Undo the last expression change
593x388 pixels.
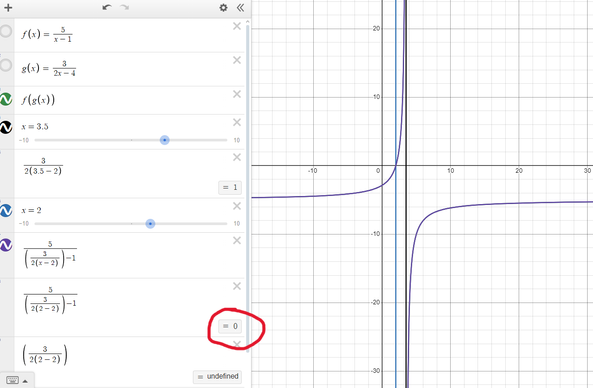click(x=107, y=7)
